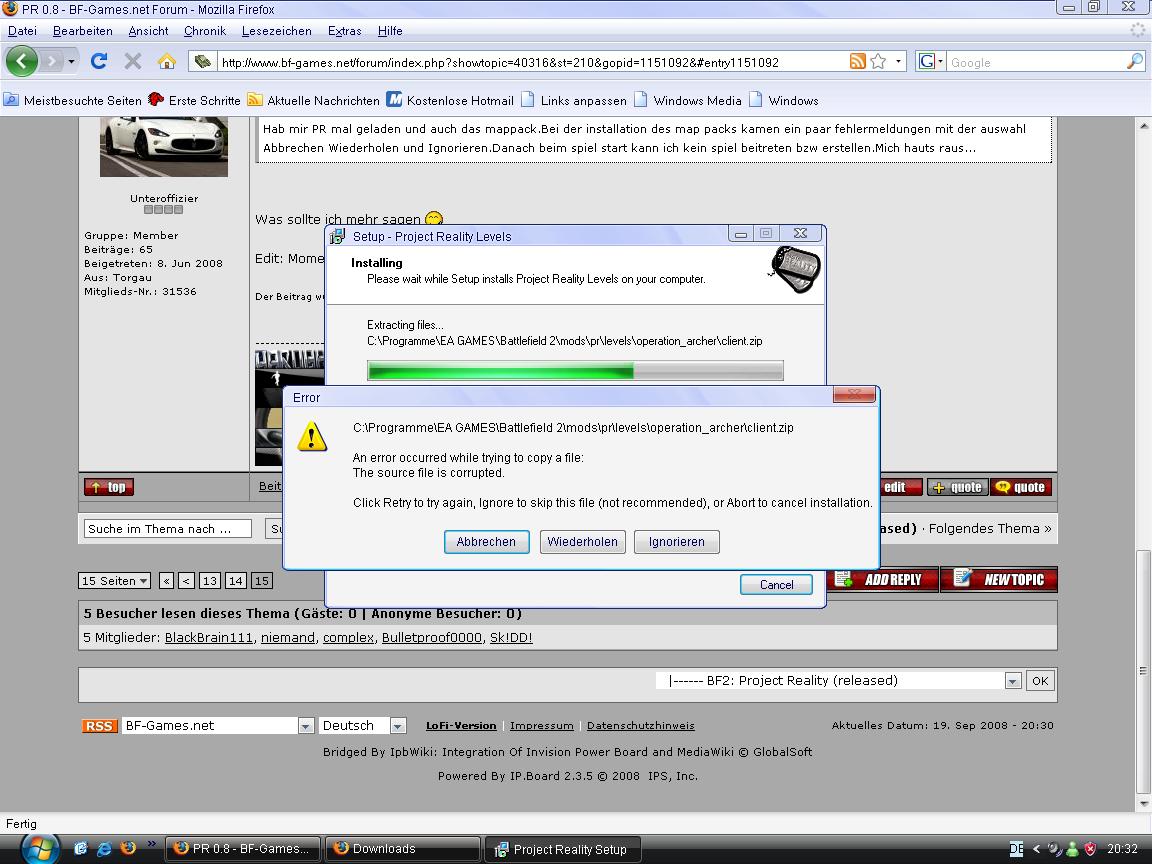1152x864 pixels.
Task: Open Windows Media bookmark
Action: 688,100
